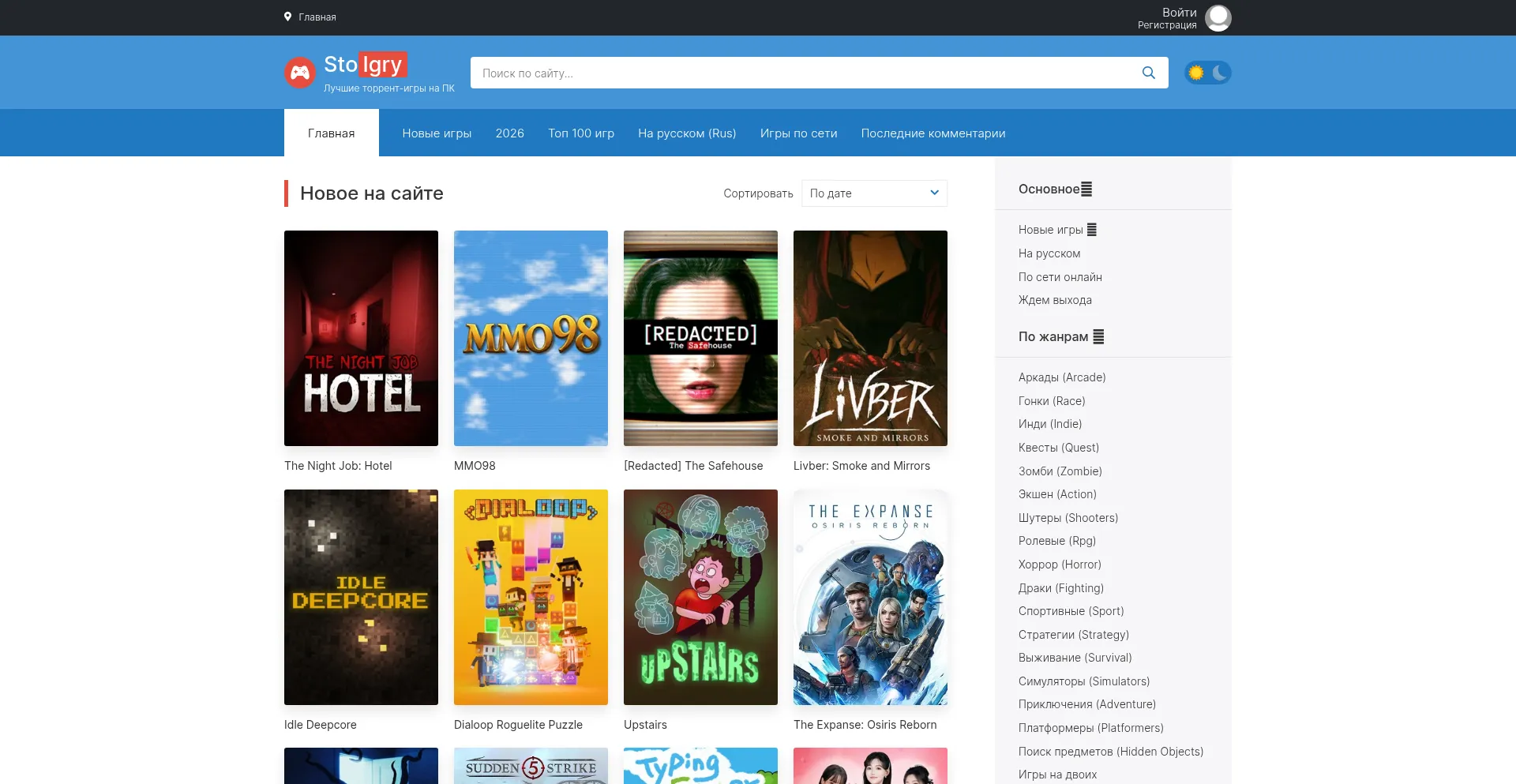This screenshot has width=1516, height=784.
Task: Open the [Redacted] The Safehouse cover
Action: pos(700,338)
